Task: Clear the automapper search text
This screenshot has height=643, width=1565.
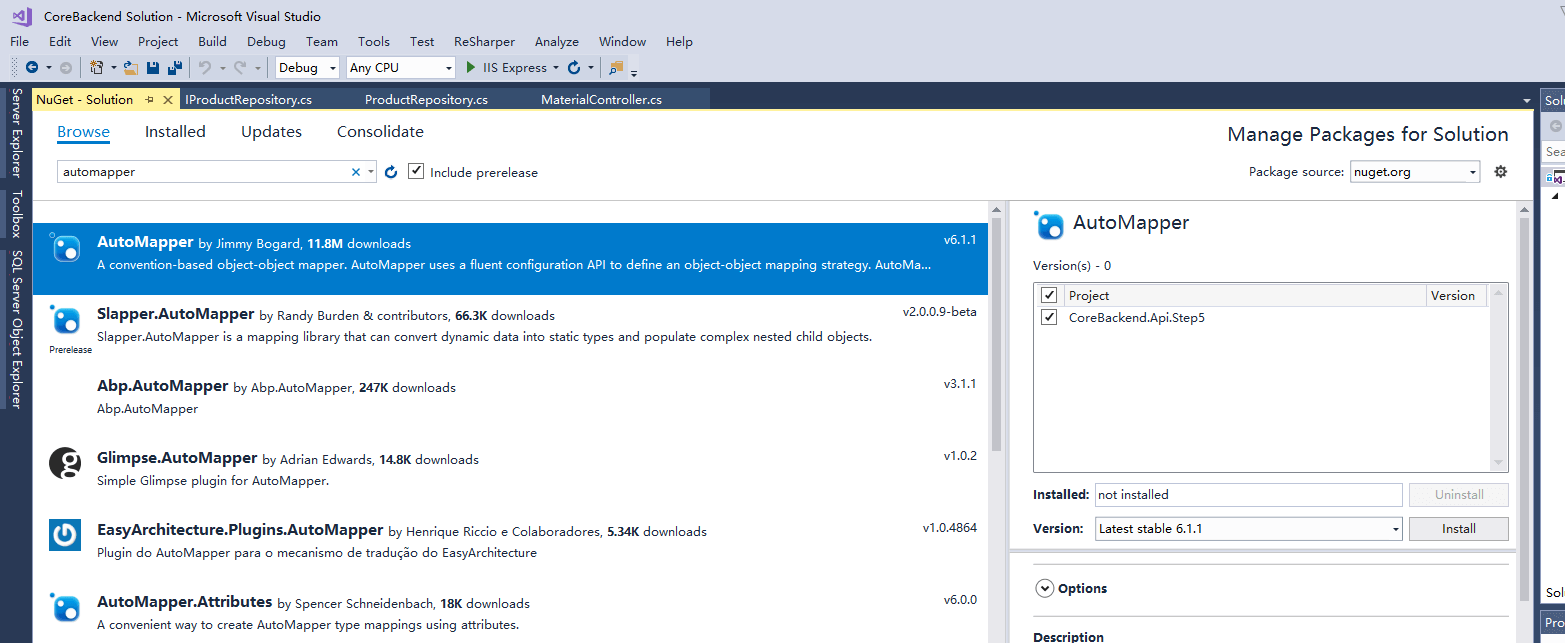Action: coord(355,172)
